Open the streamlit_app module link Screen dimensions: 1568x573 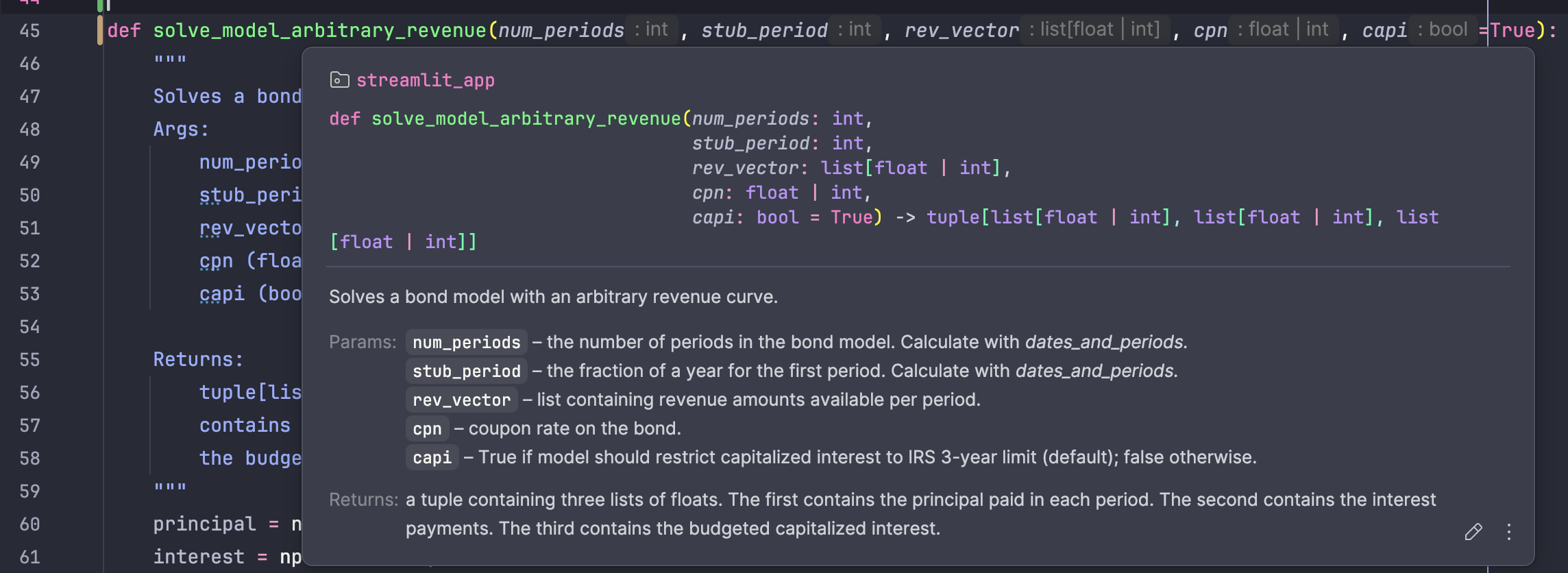click(425, 80)
